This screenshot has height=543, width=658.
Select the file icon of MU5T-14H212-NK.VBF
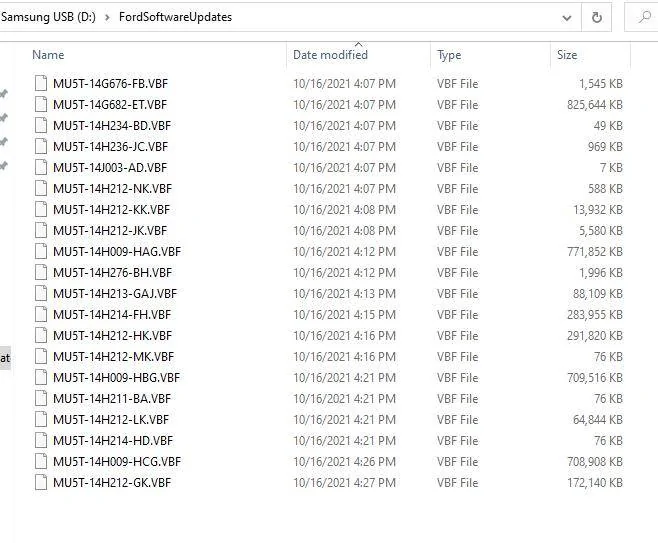click(x=41, y=188)
